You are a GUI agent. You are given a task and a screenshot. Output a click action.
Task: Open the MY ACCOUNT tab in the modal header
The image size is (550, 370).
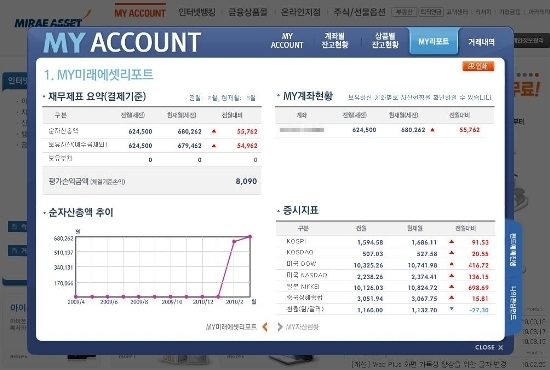click(287, 41)
